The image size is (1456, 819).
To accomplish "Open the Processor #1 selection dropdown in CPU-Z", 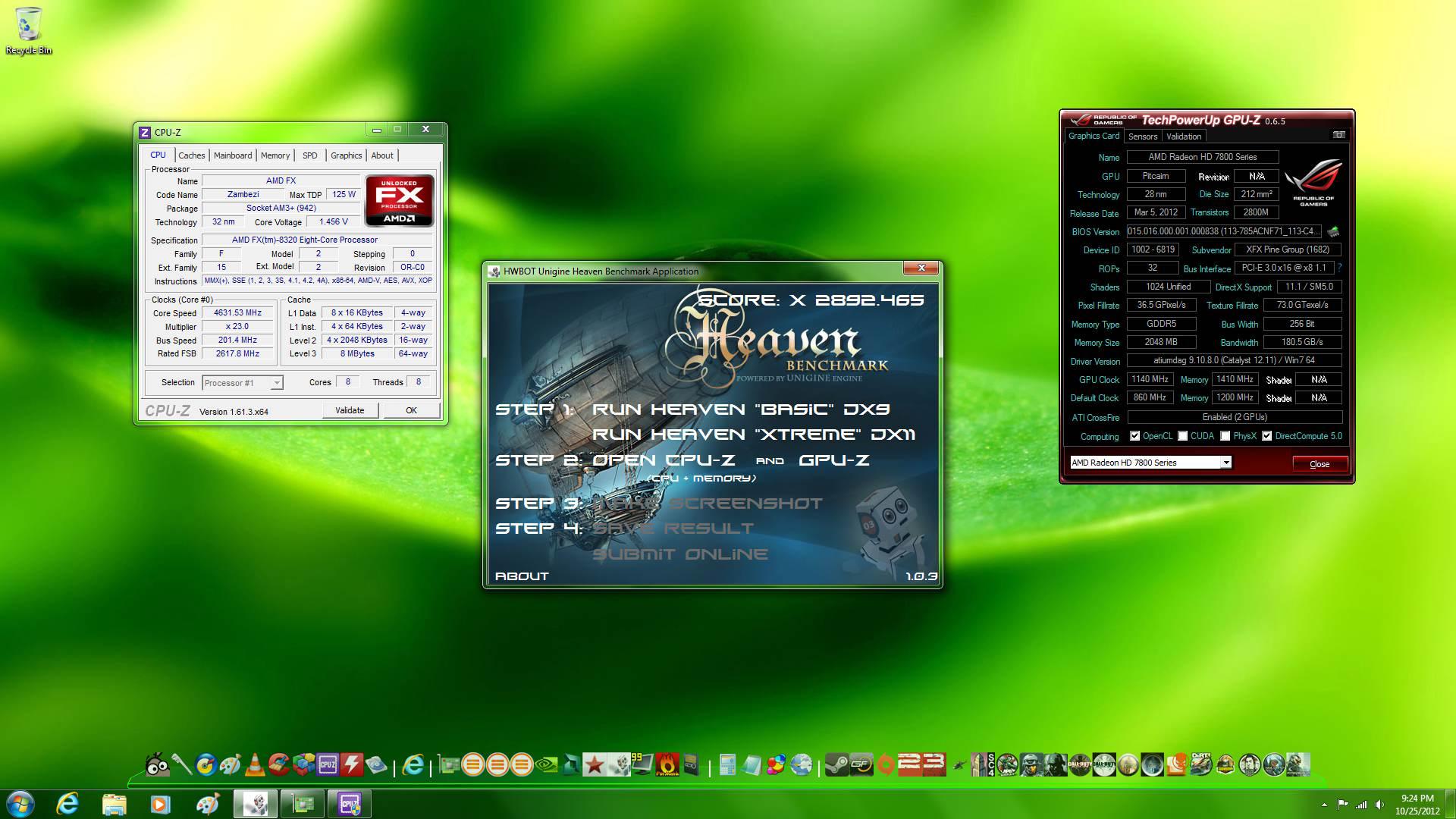I will [x=243, y=383].
